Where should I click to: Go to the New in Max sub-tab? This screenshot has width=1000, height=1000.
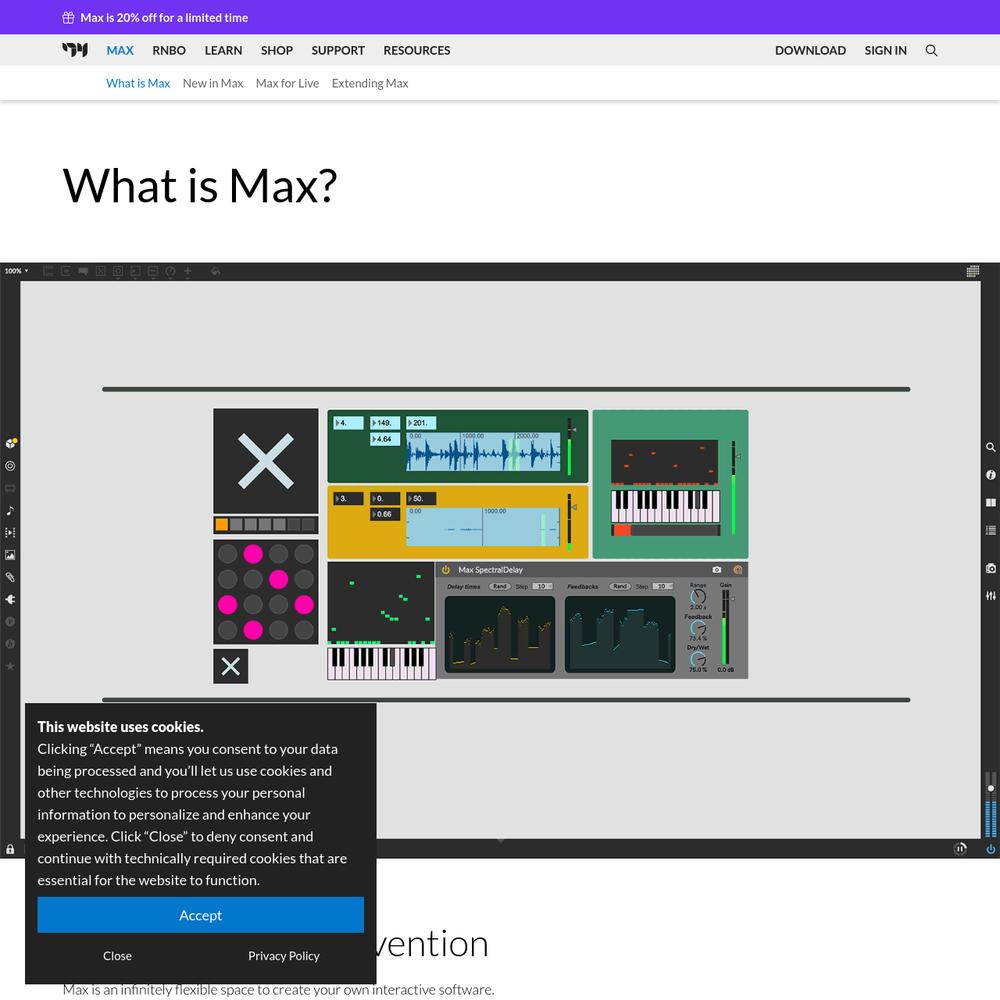tap(213, 84)
